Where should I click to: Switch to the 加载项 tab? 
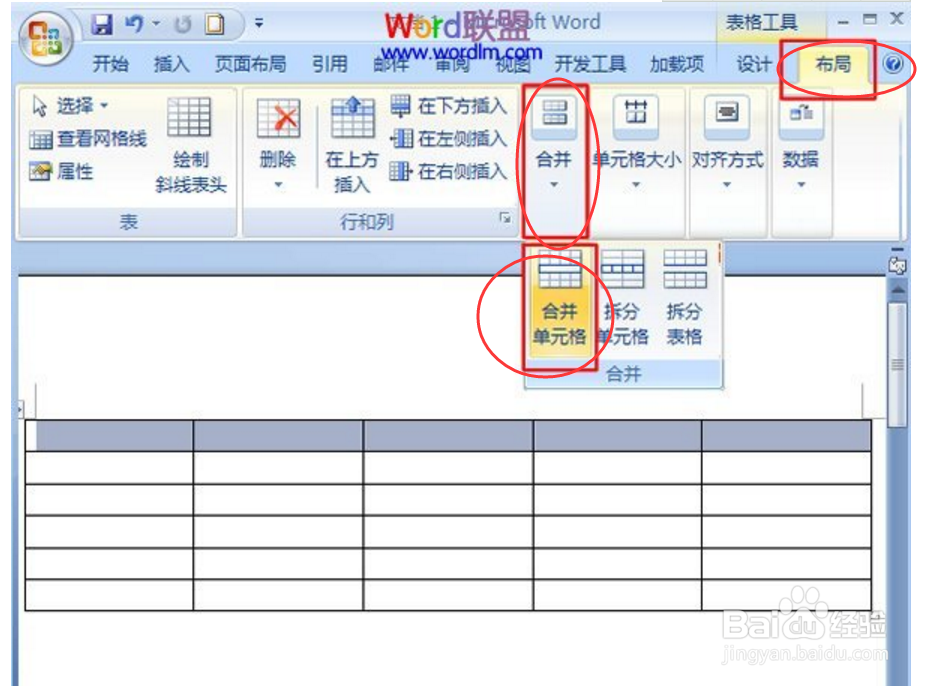(677, 64)
